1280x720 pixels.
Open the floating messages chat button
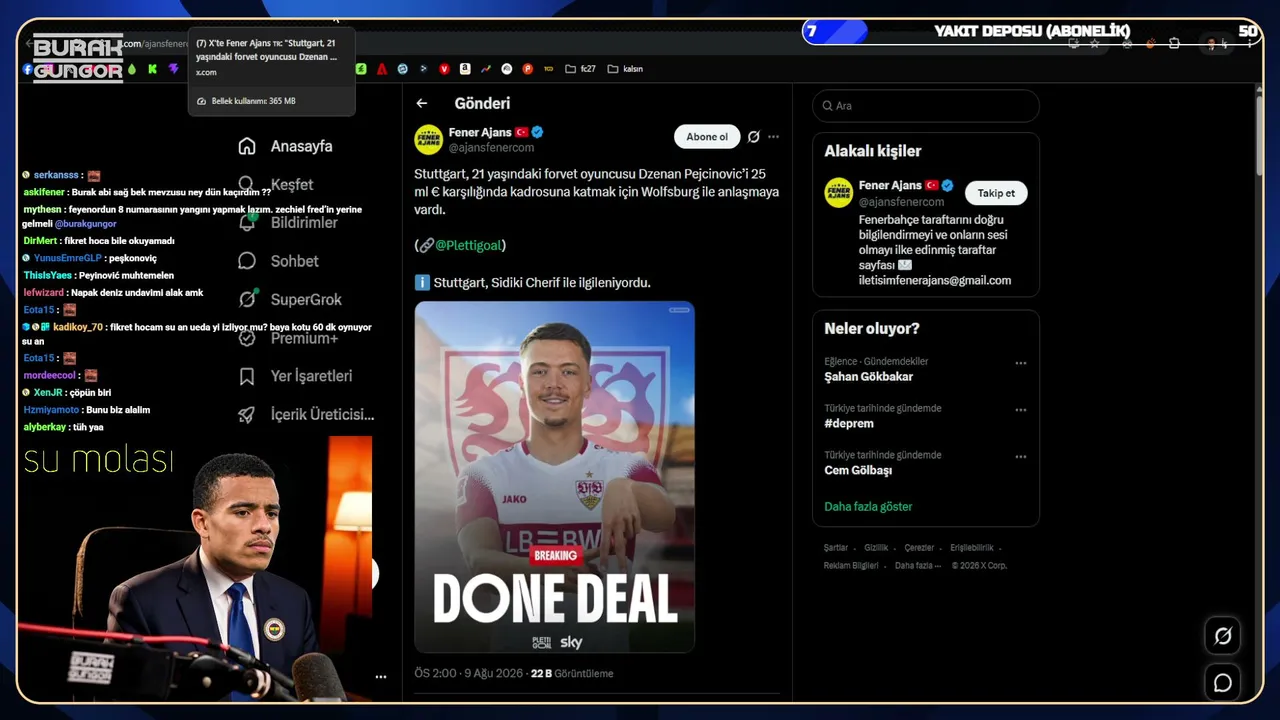[1223, 682]
